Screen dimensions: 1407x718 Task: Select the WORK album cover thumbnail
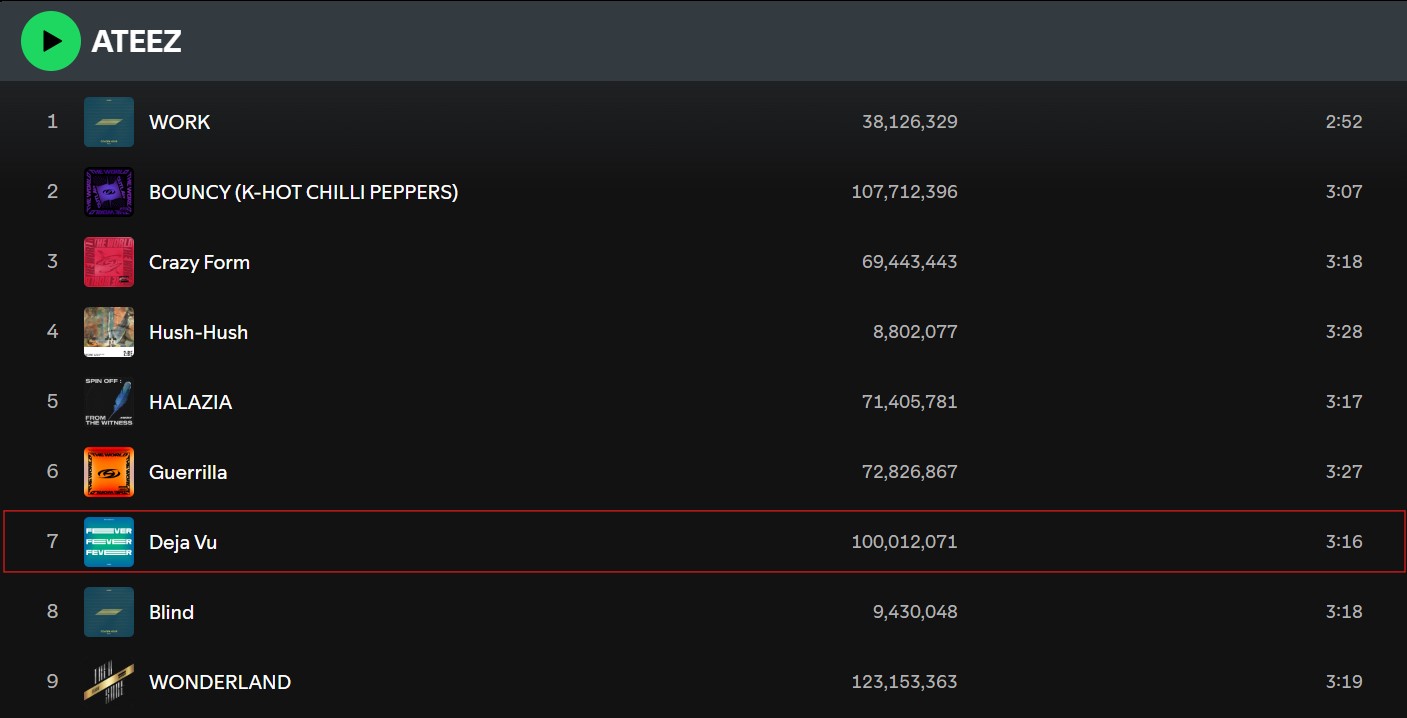click(x=109, y=122)
